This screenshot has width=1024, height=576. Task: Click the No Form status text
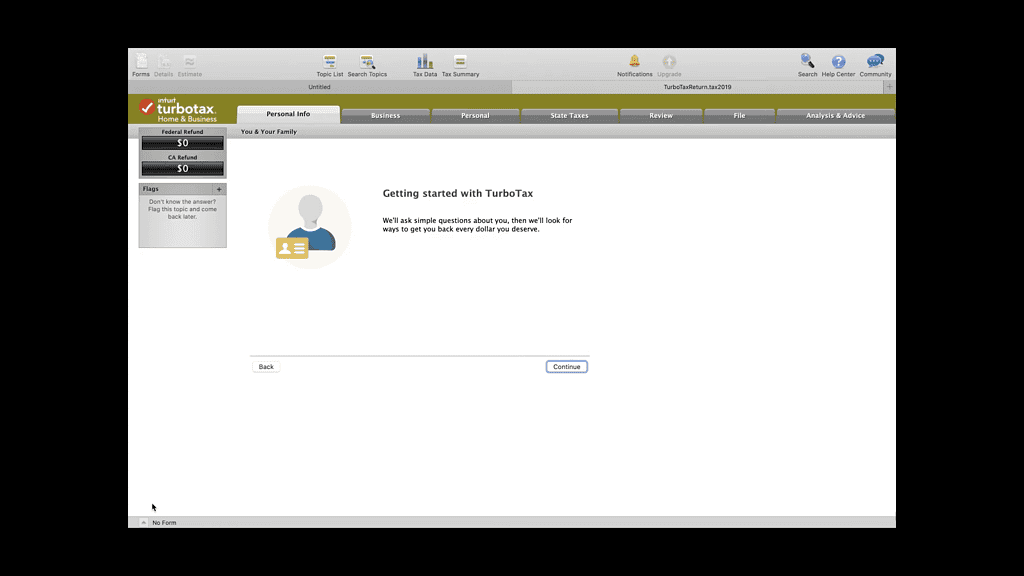coord(164,522)
